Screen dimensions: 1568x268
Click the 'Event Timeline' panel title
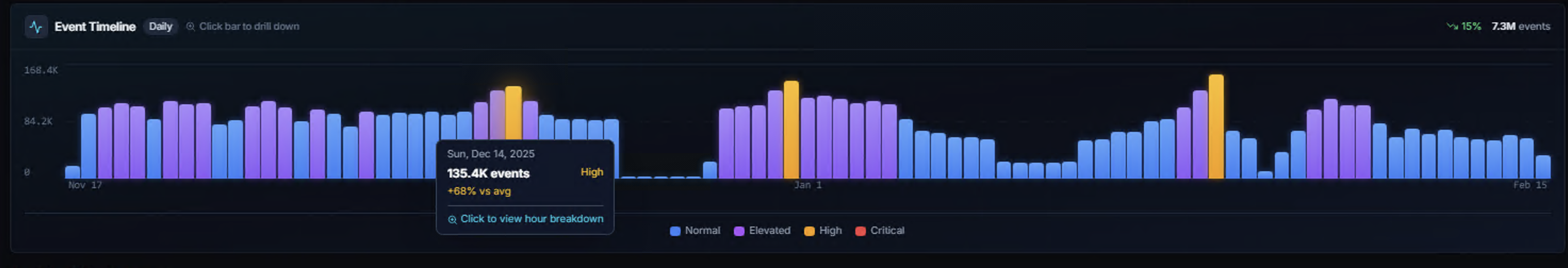95,27
